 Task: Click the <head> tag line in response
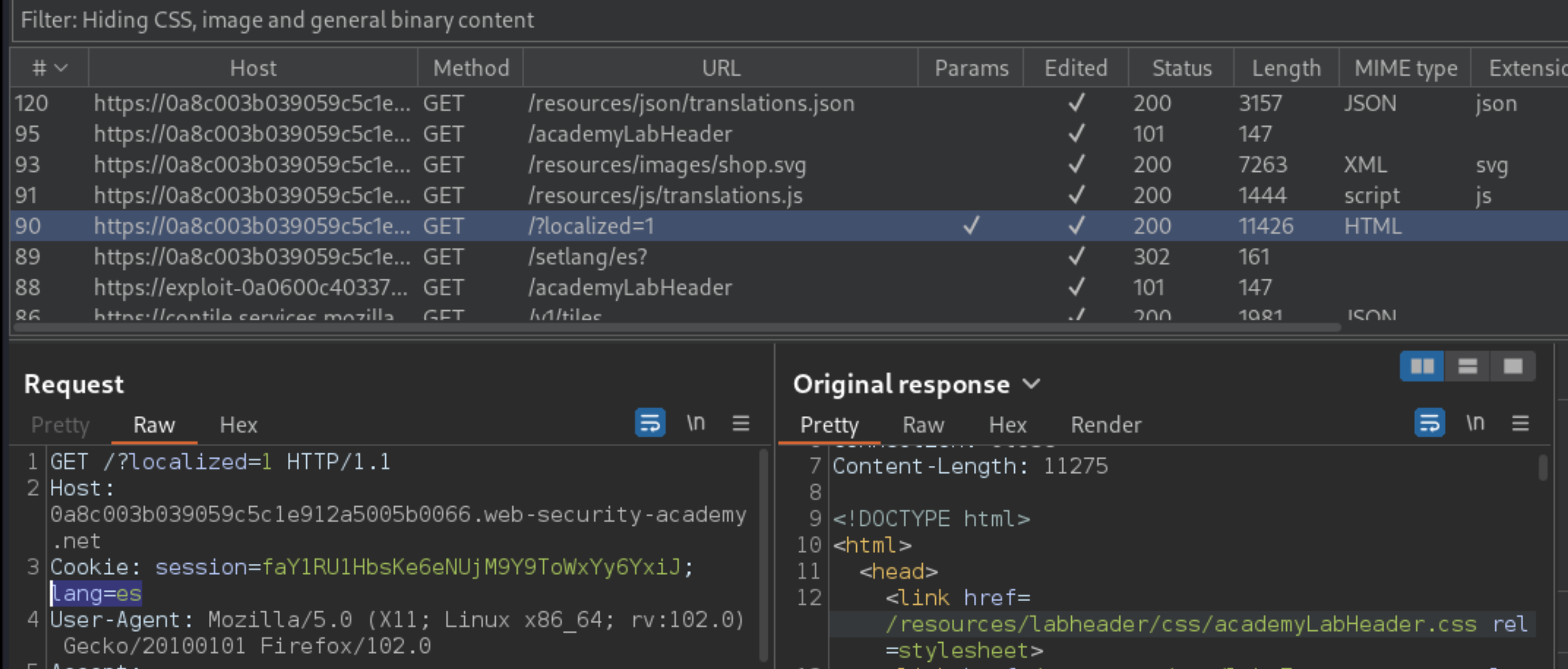coord(898,571)
